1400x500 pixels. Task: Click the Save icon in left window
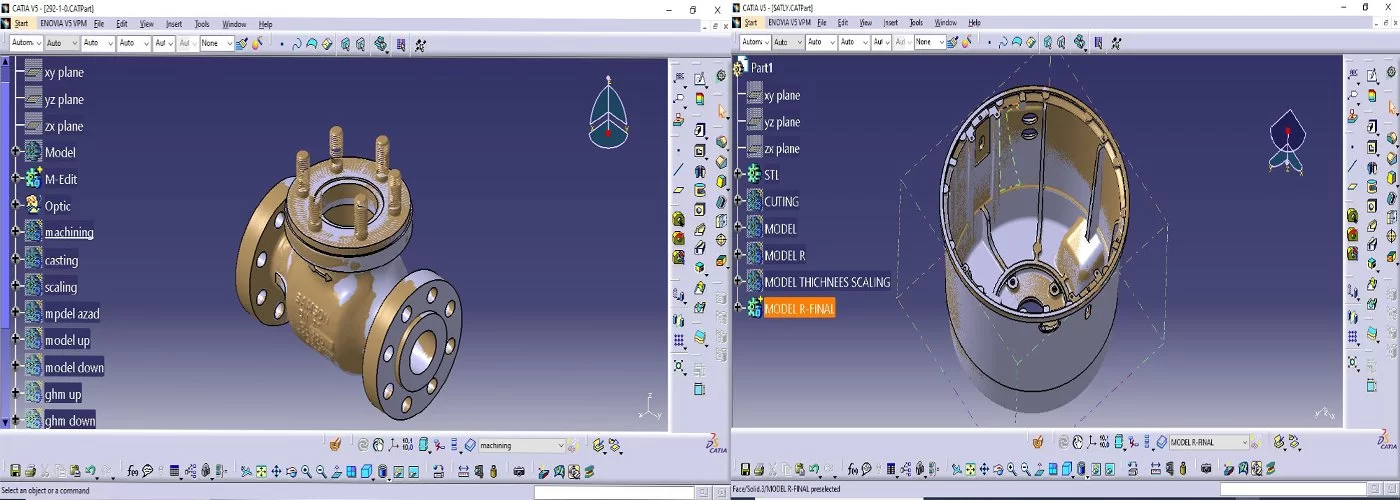pyautogui.click(x=16, y=471)
